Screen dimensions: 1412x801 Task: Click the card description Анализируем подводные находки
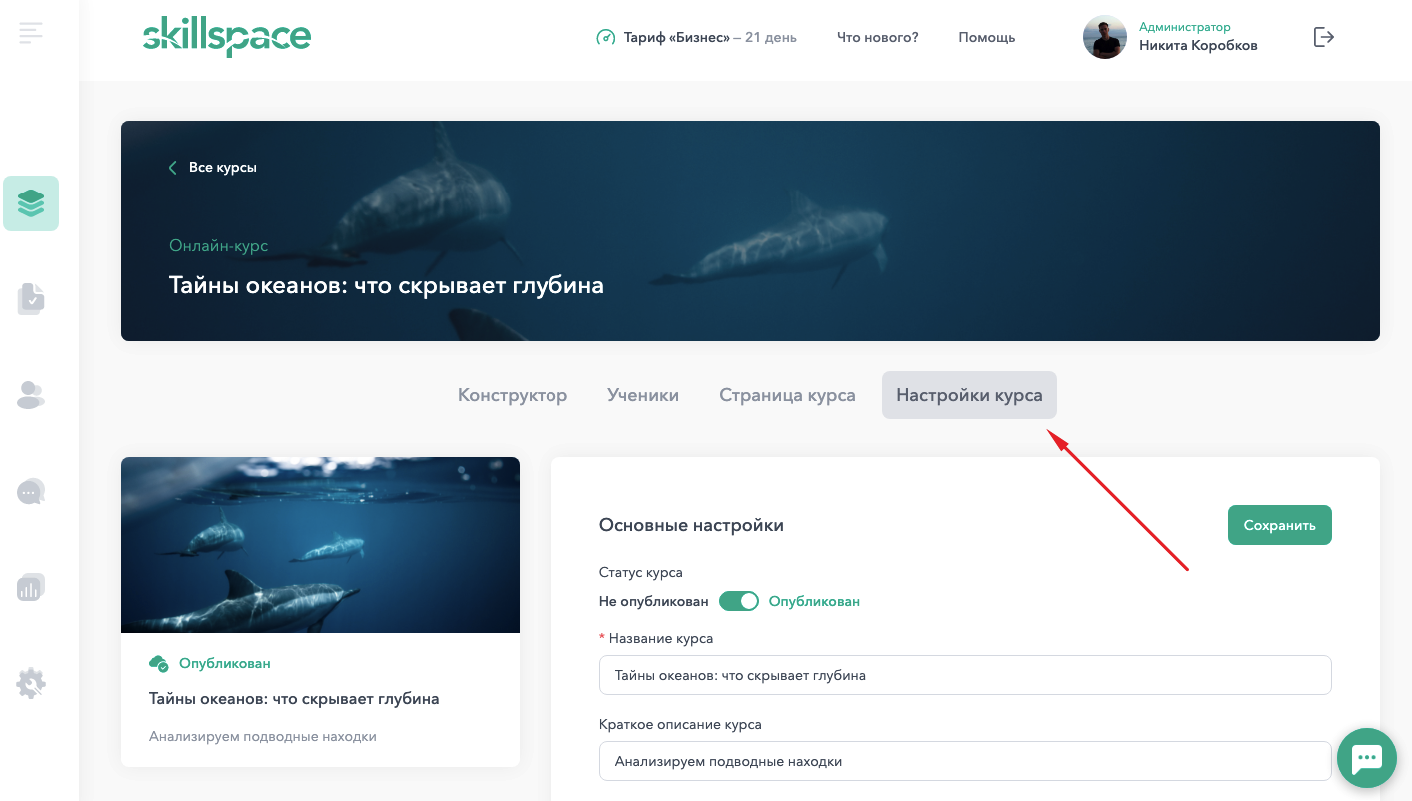pos(263,737)
